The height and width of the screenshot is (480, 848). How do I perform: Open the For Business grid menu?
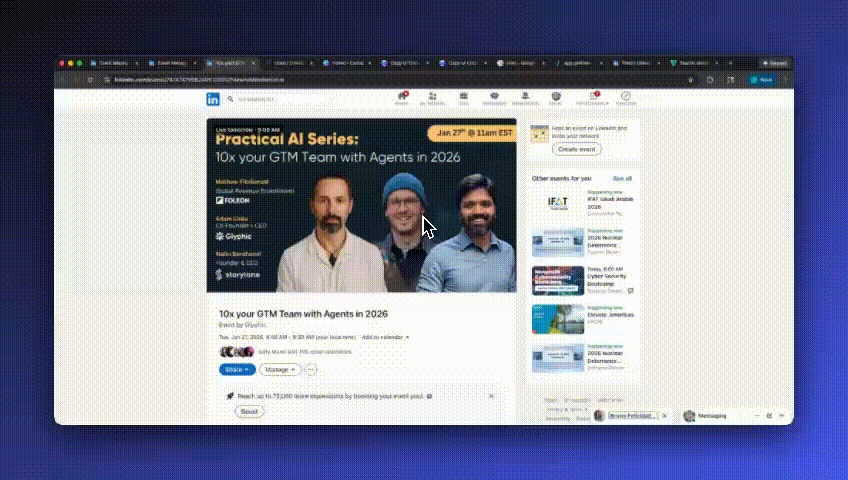tap(593, 98)
